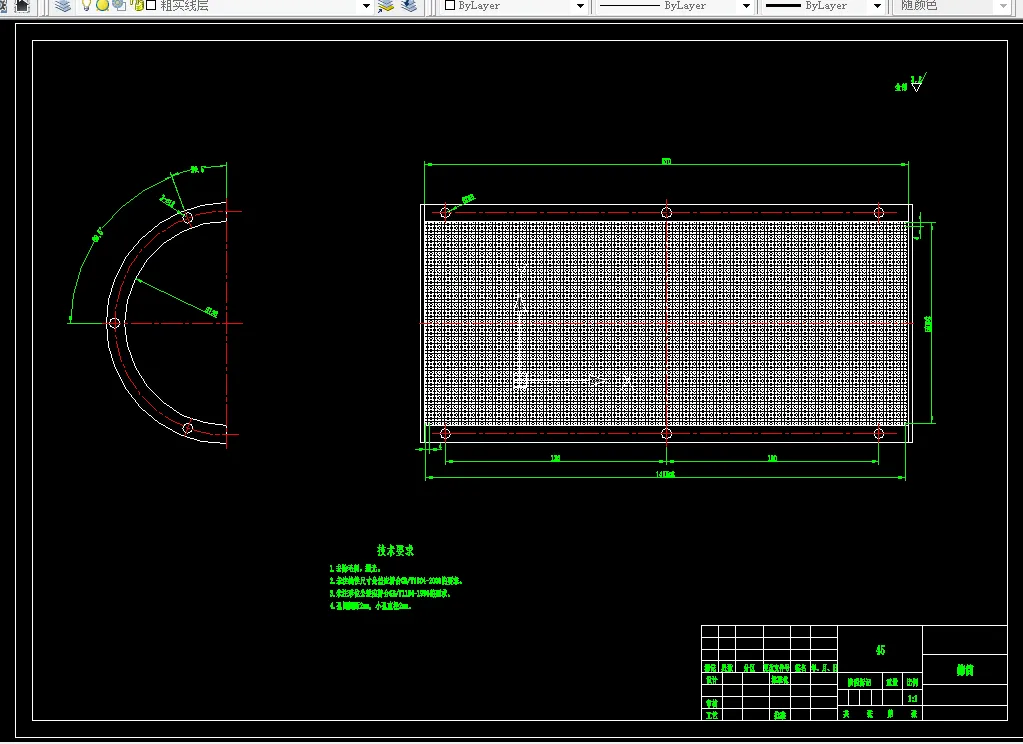The height and width of the screenshot is (744, 1023).
Task: Click Make Object's Layer Current icon
Action: 386,6
